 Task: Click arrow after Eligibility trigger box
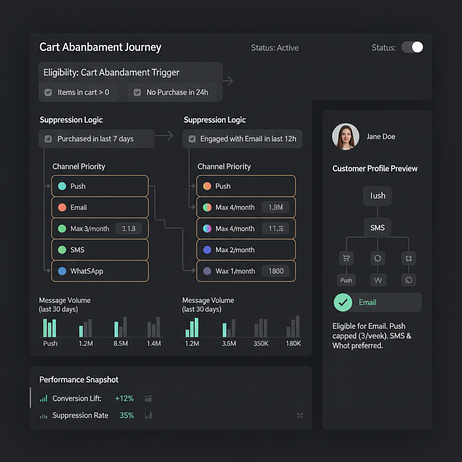point(228,81)
